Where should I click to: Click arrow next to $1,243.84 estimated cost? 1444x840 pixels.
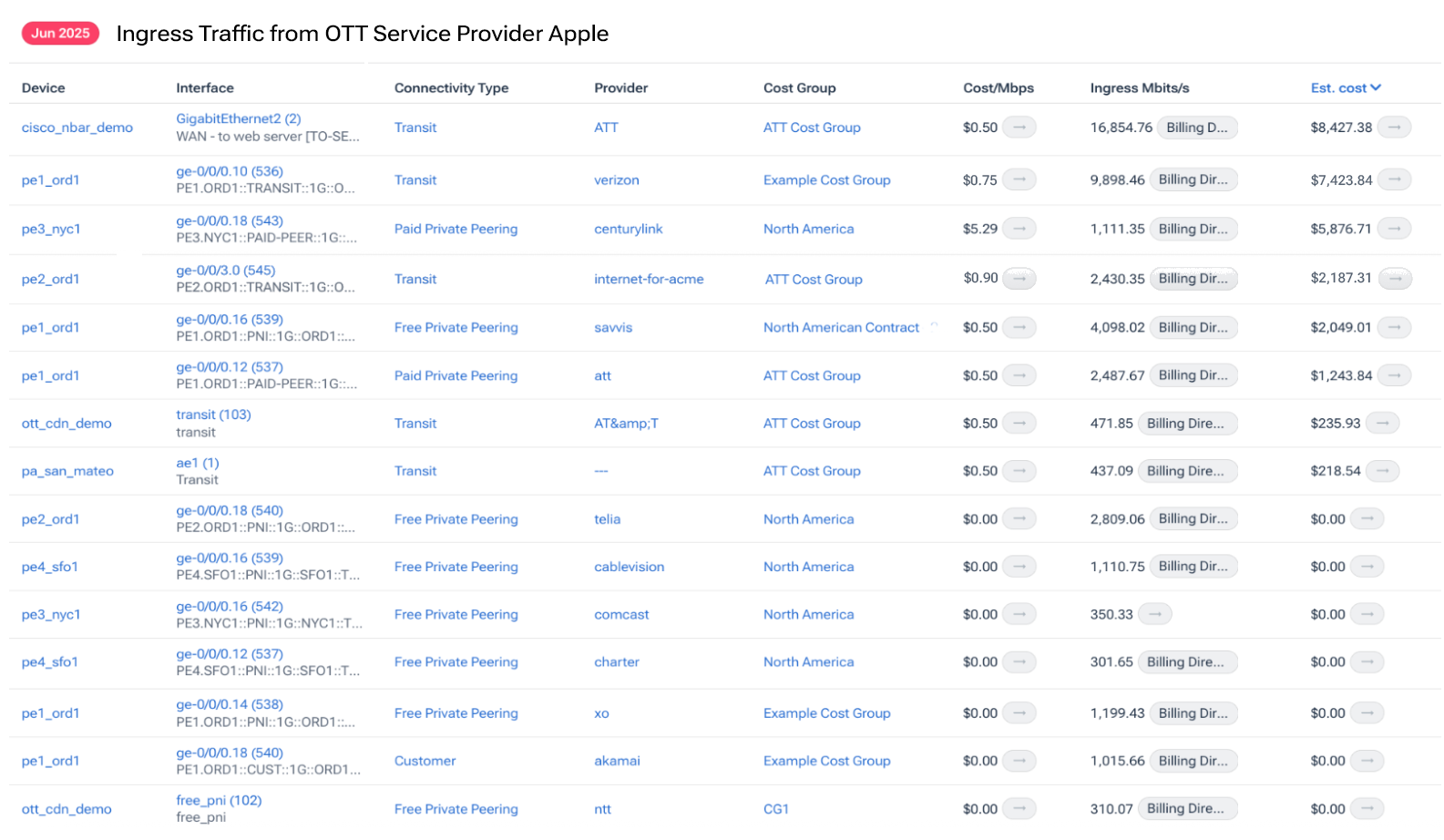[x=1394, y=375]
